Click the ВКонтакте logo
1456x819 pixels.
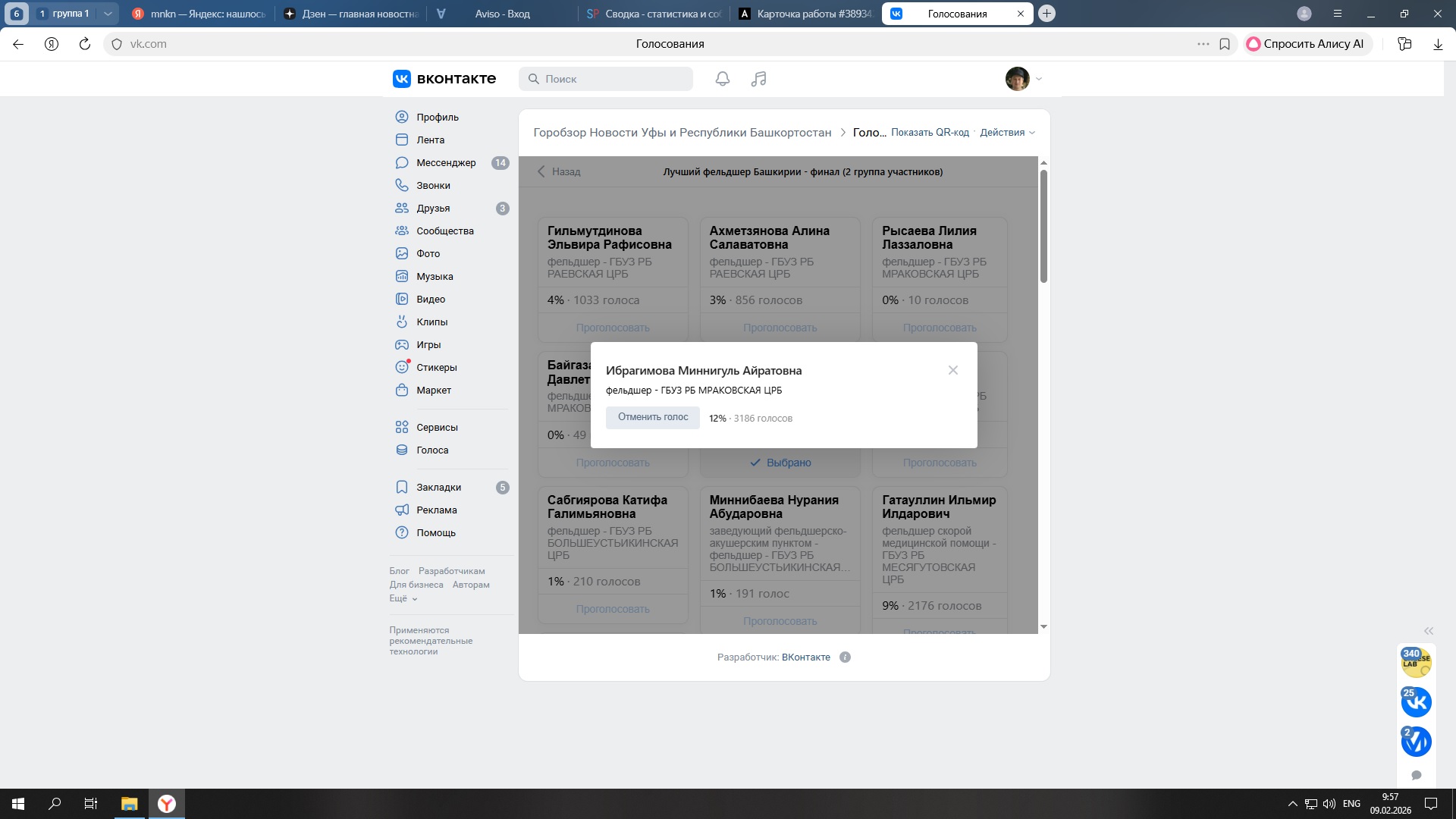pos(444,79)
